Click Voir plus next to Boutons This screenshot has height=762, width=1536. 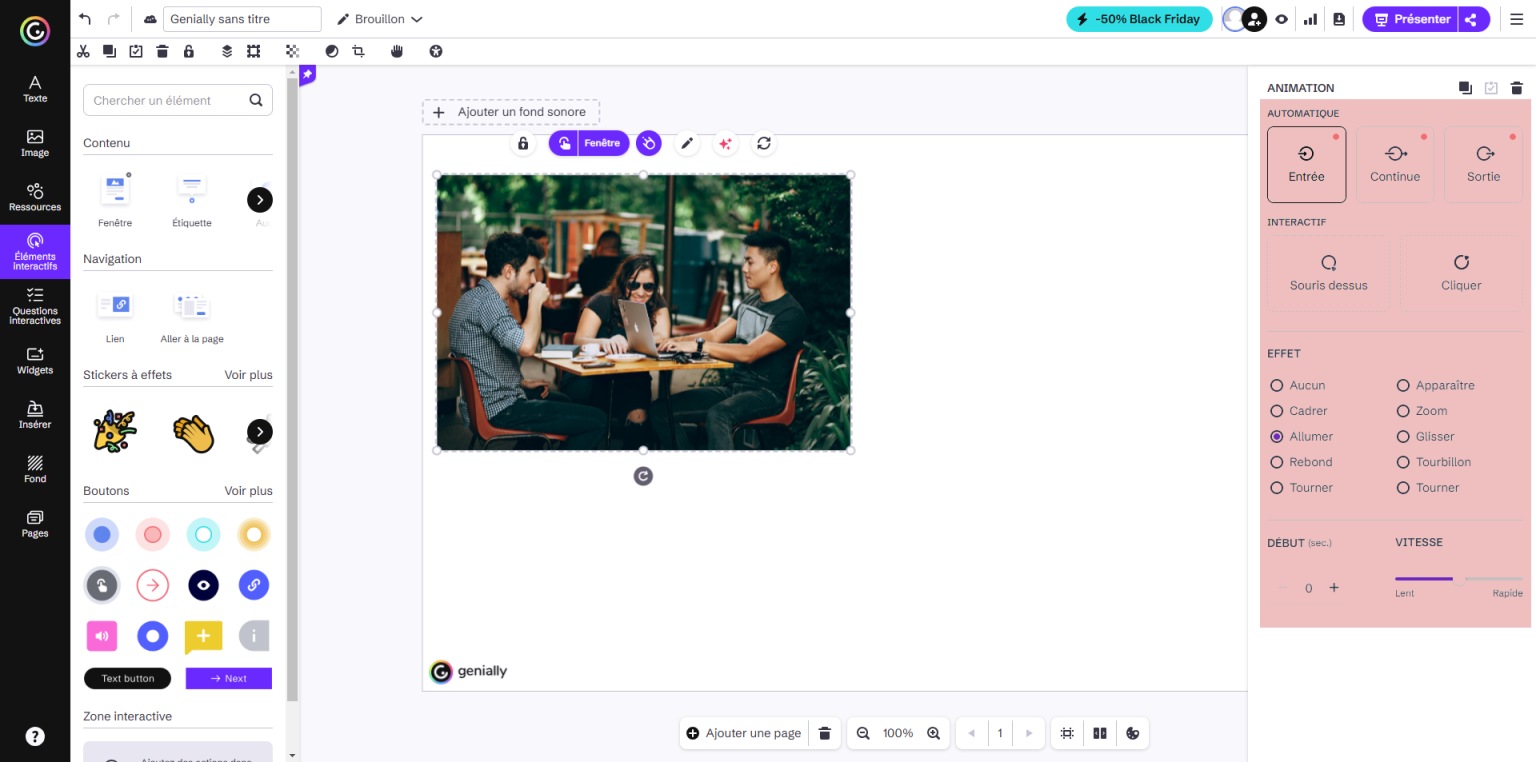click(248, 491)
